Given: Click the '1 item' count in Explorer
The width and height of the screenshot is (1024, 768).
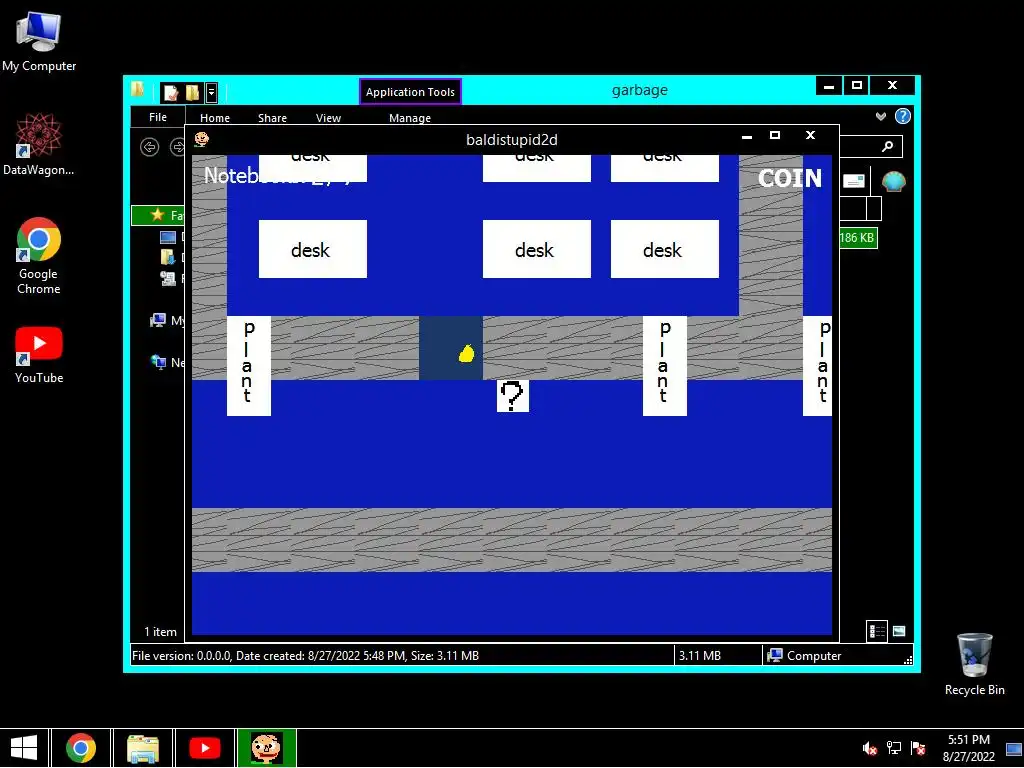Looking at the screenshot, I should pyautogui.click(x=161, y=632).
